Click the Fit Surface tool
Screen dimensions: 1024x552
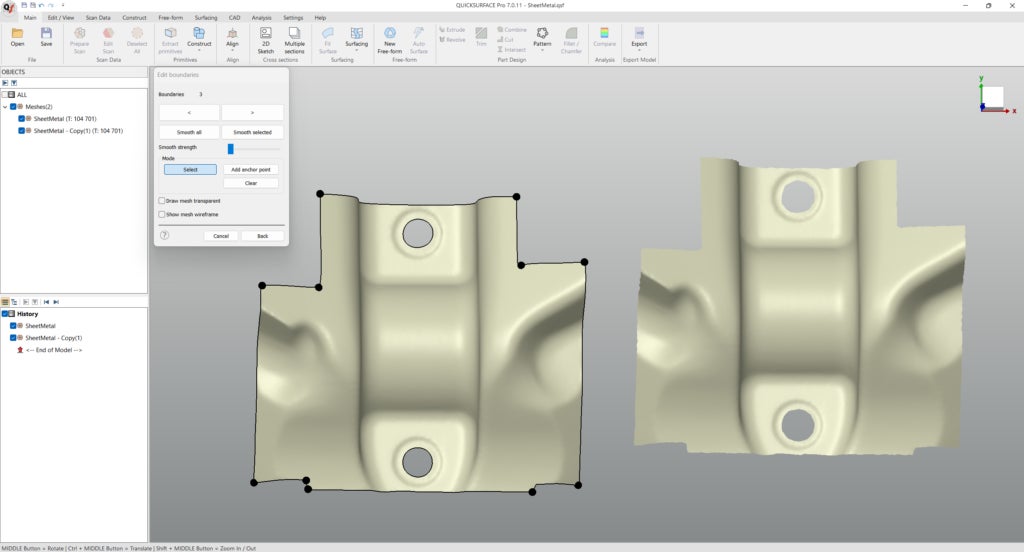click(328, 40)
